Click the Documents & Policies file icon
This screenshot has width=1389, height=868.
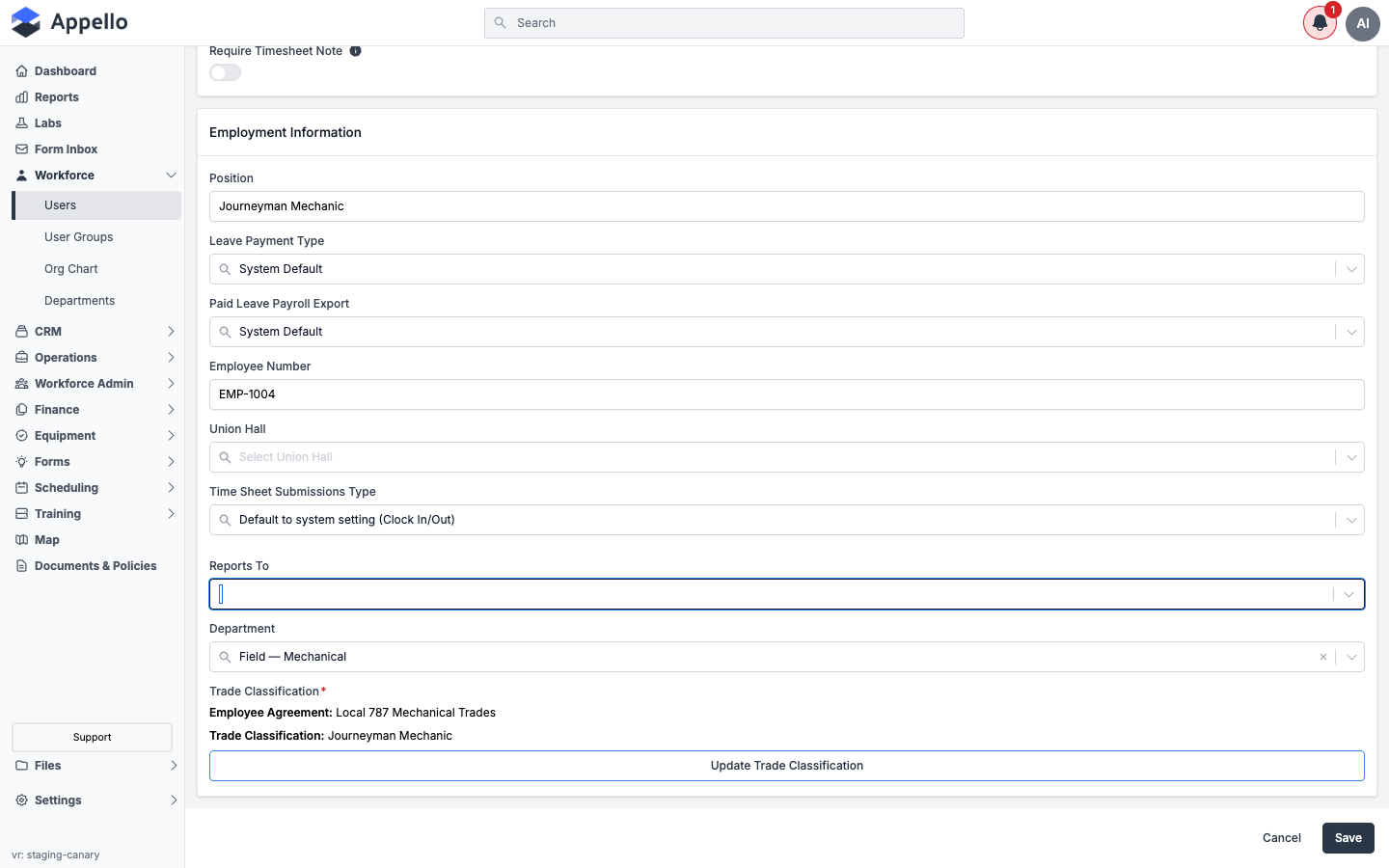point(21,566)
